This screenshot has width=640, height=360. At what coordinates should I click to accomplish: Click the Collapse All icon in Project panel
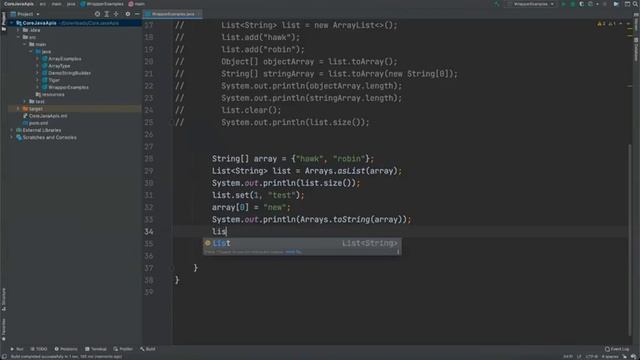[116, 14]
